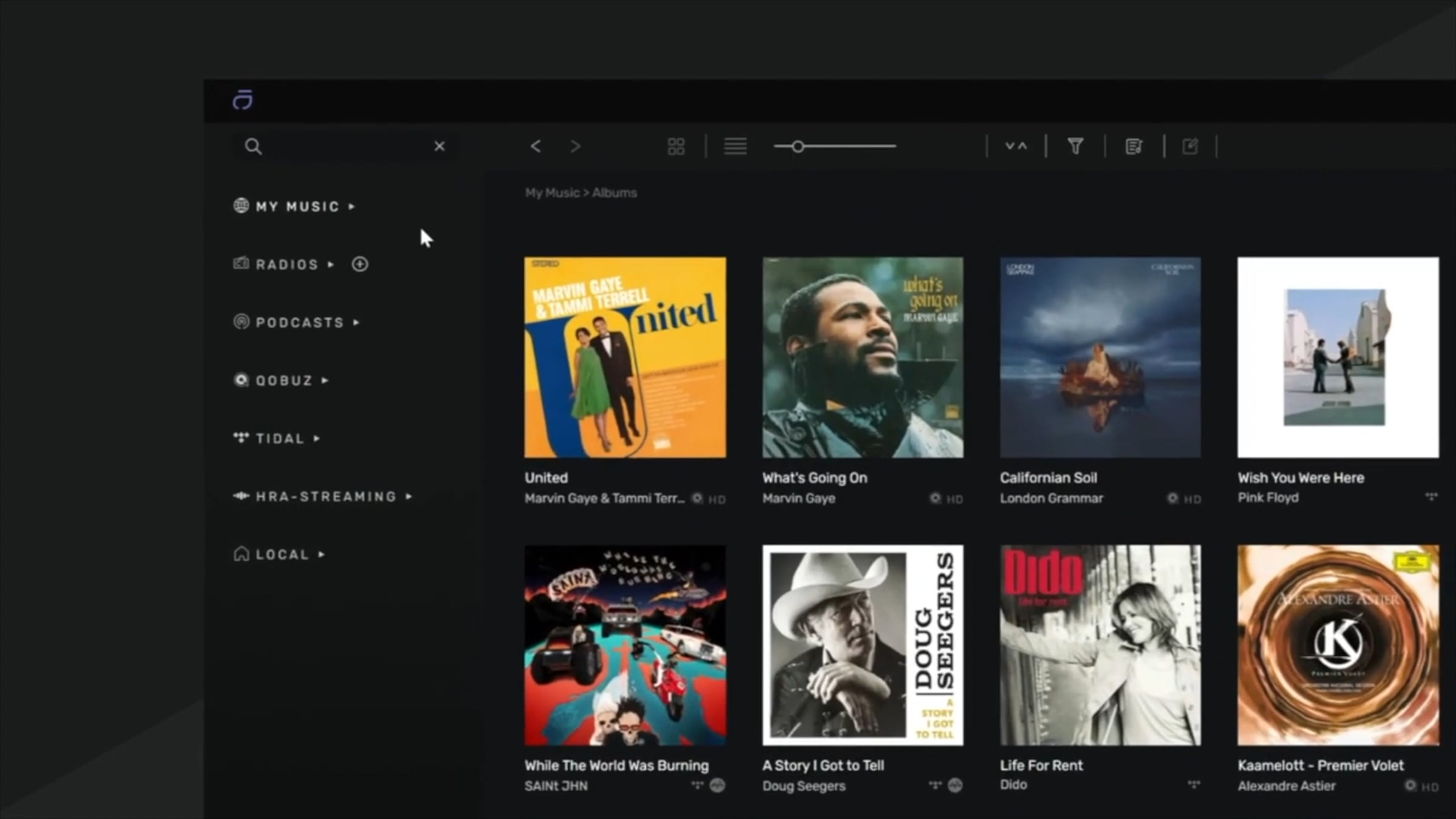Click the Podcasts sidebar icon
The width and height of the screenshot is (1456, 819).
pos(241,322)
